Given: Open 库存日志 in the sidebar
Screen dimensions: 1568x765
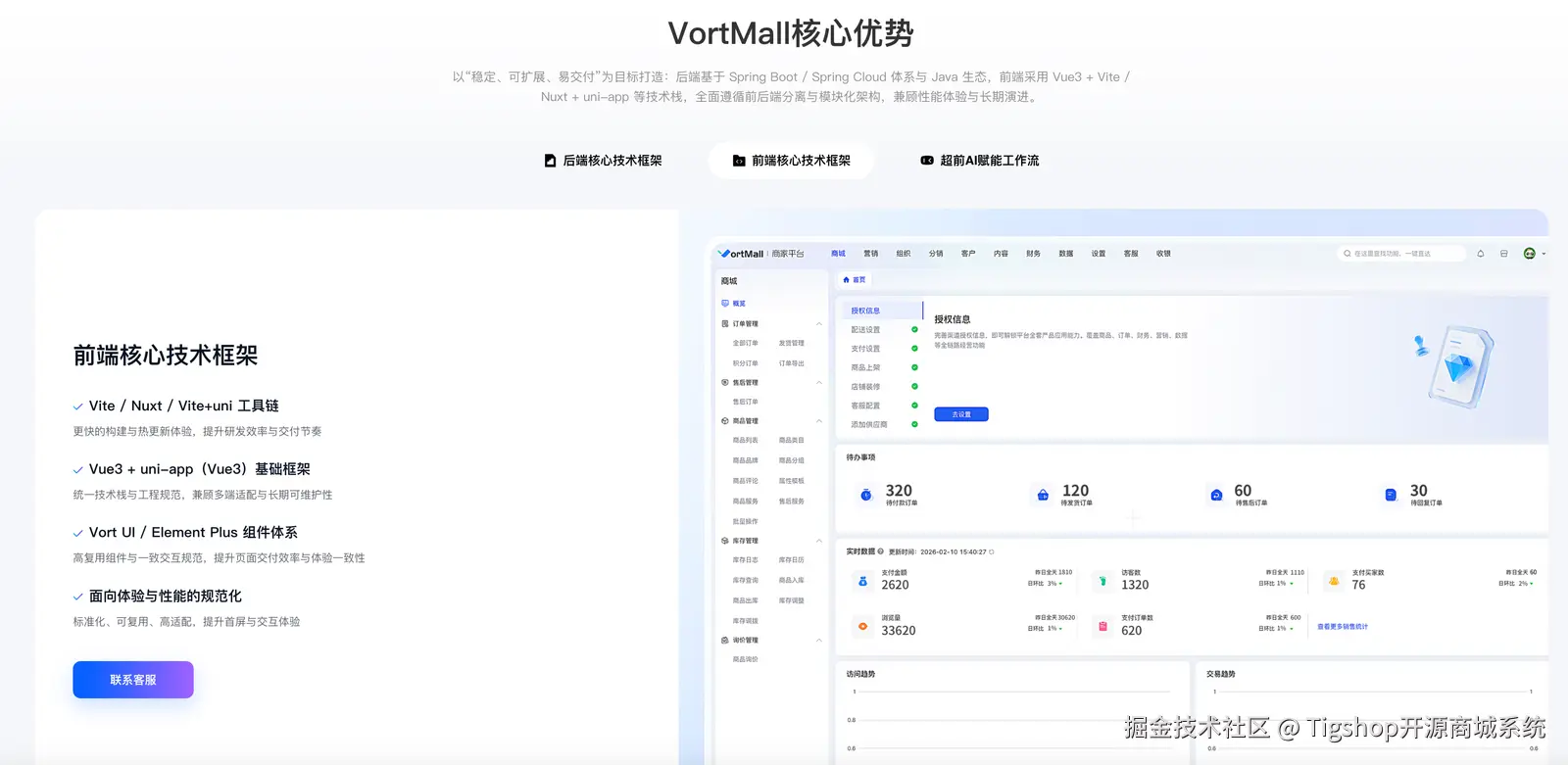Looking at the screenshot, I should click(746, 560).
